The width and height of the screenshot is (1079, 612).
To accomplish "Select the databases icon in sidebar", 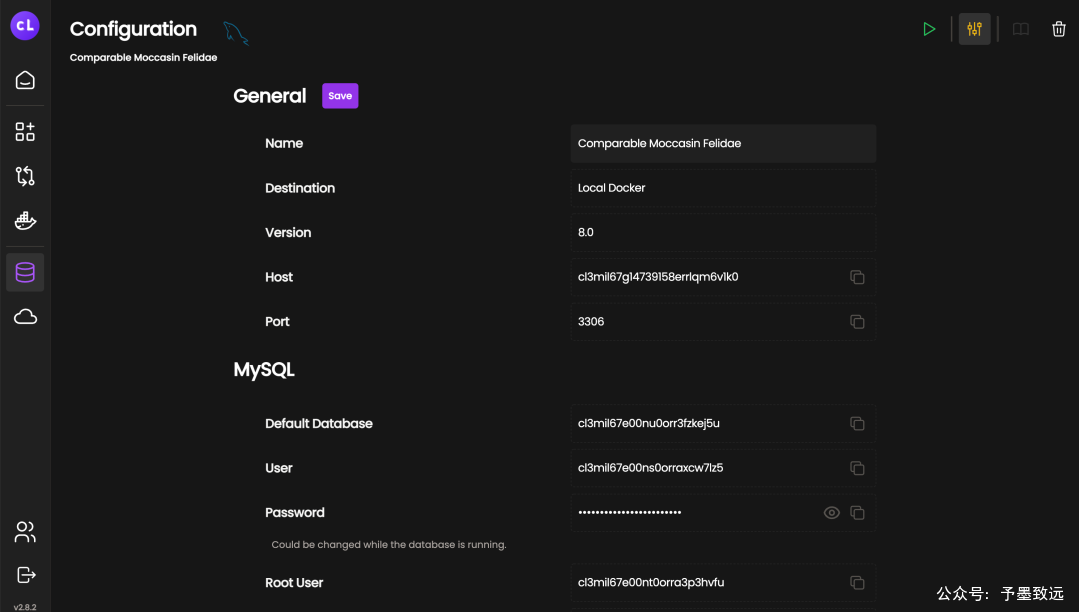I will click(x=25, y=272).
